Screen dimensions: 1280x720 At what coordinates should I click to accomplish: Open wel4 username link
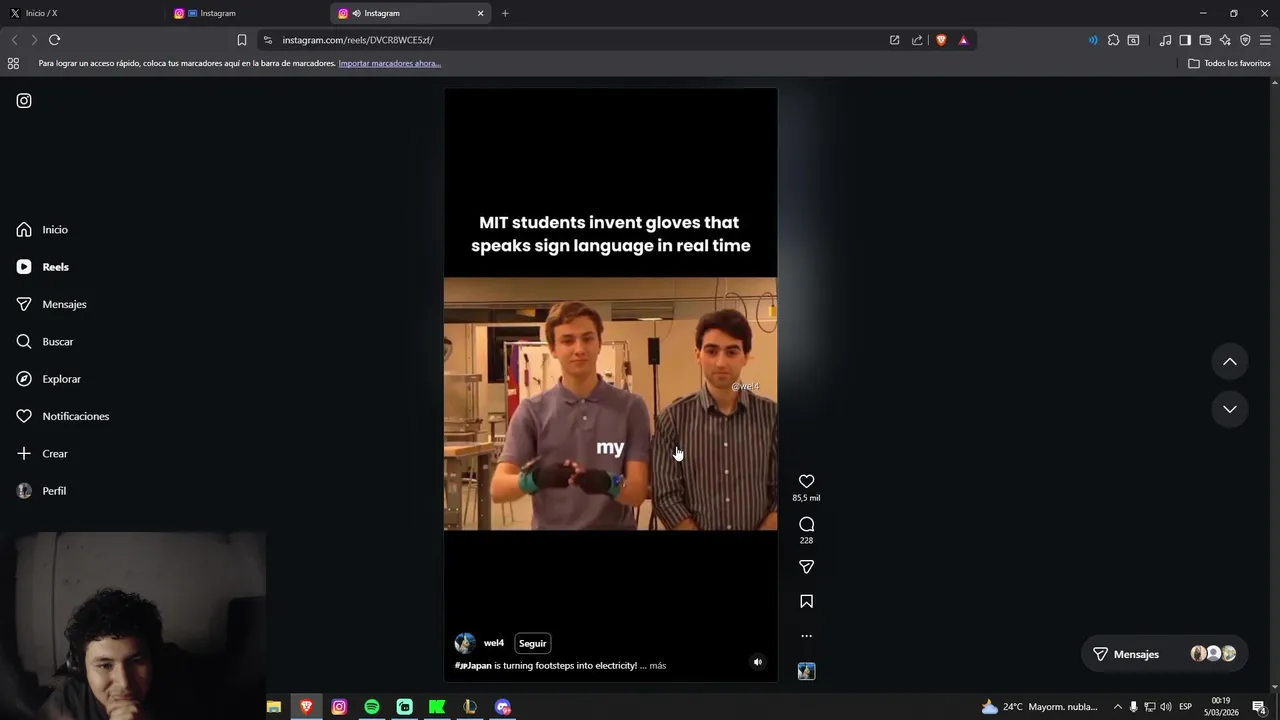[x=494, y=643]
